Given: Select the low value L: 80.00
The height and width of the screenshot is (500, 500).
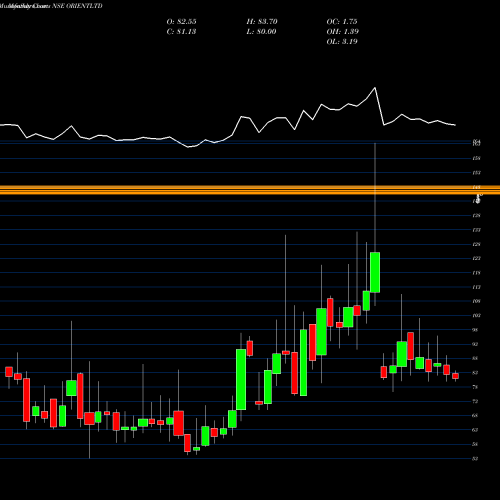Looking at the screenshot, I should [261, 32].
